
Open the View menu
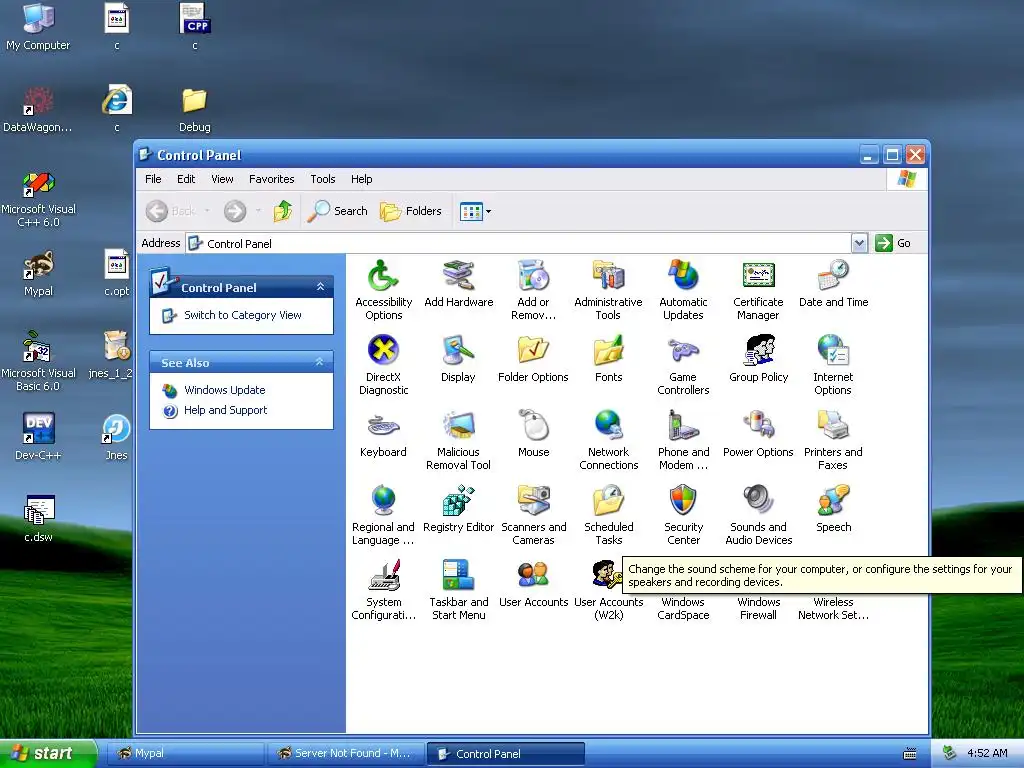pos(222,179)
